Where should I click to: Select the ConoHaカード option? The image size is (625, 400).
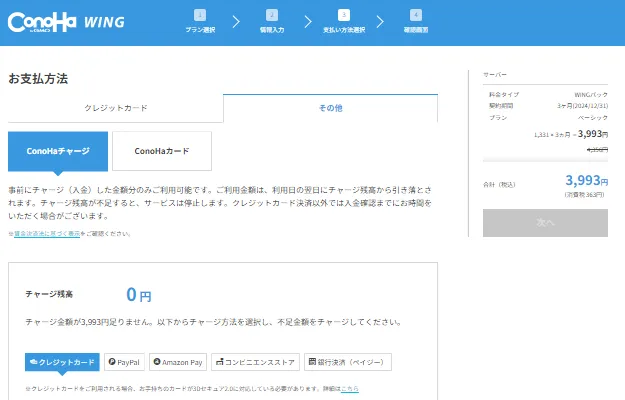click(x=162, y=151)
